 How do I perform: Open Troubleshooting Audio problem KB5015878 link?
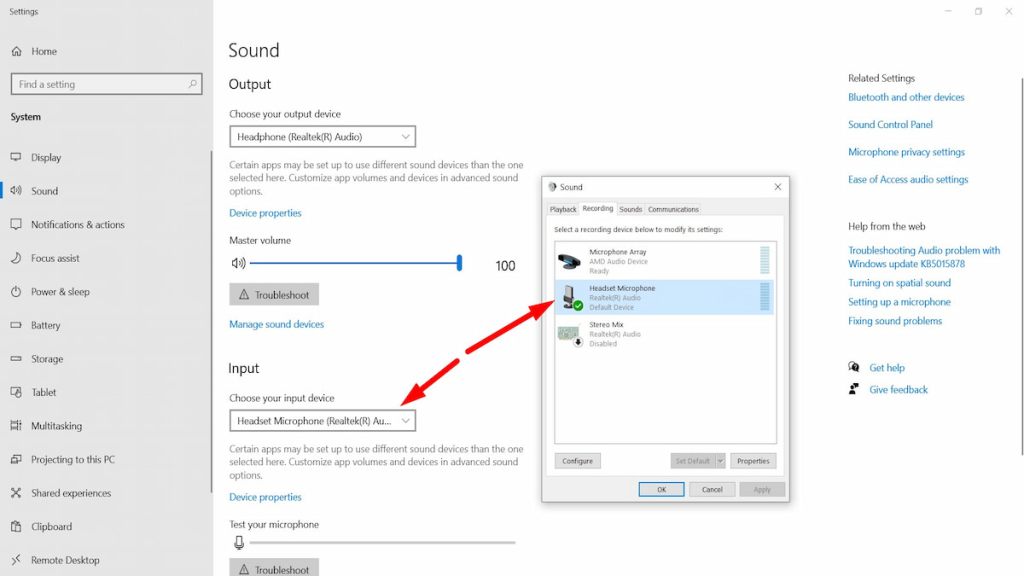pos(924,257)
